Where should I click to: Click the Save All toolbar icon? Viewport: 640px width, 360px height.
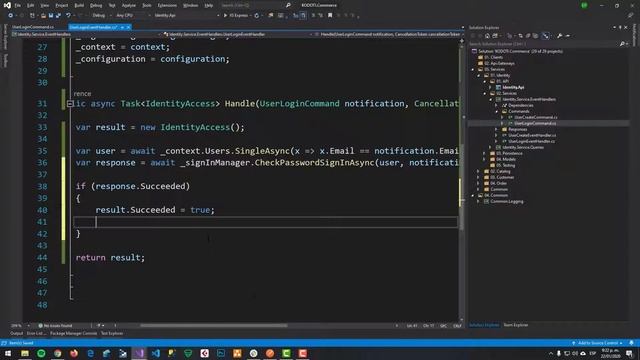[58, 16]
